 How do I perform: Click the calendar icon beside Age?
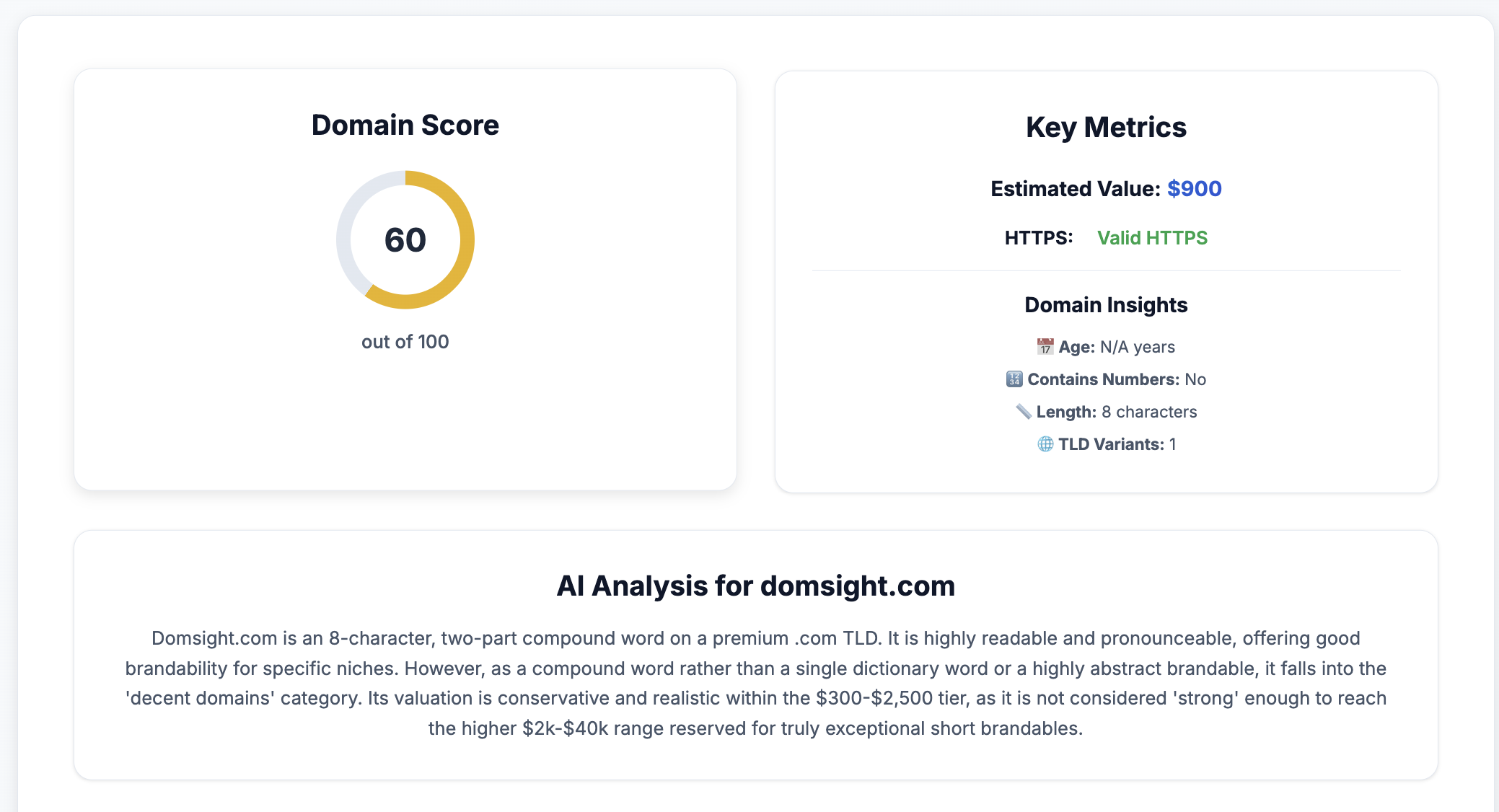tap(1046, 346)
